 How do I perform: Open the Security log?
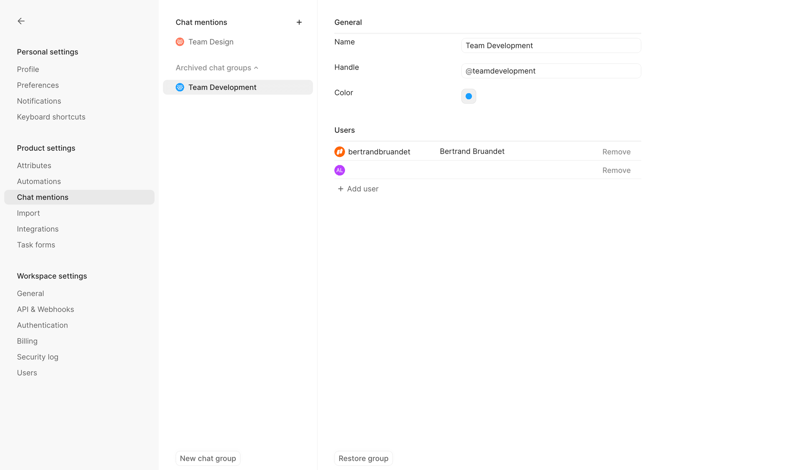tap(38, 357)
